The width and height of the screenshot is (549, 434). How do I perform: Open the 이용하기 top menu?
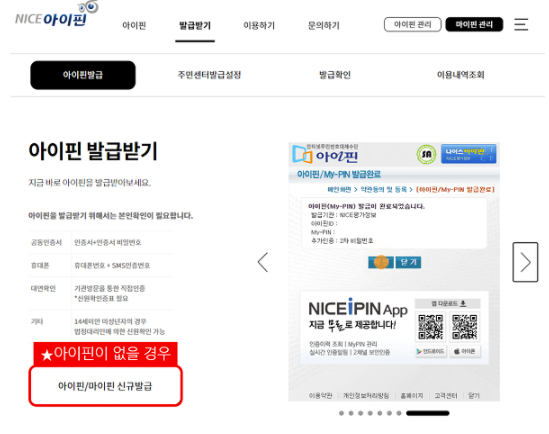pos(259,26)
